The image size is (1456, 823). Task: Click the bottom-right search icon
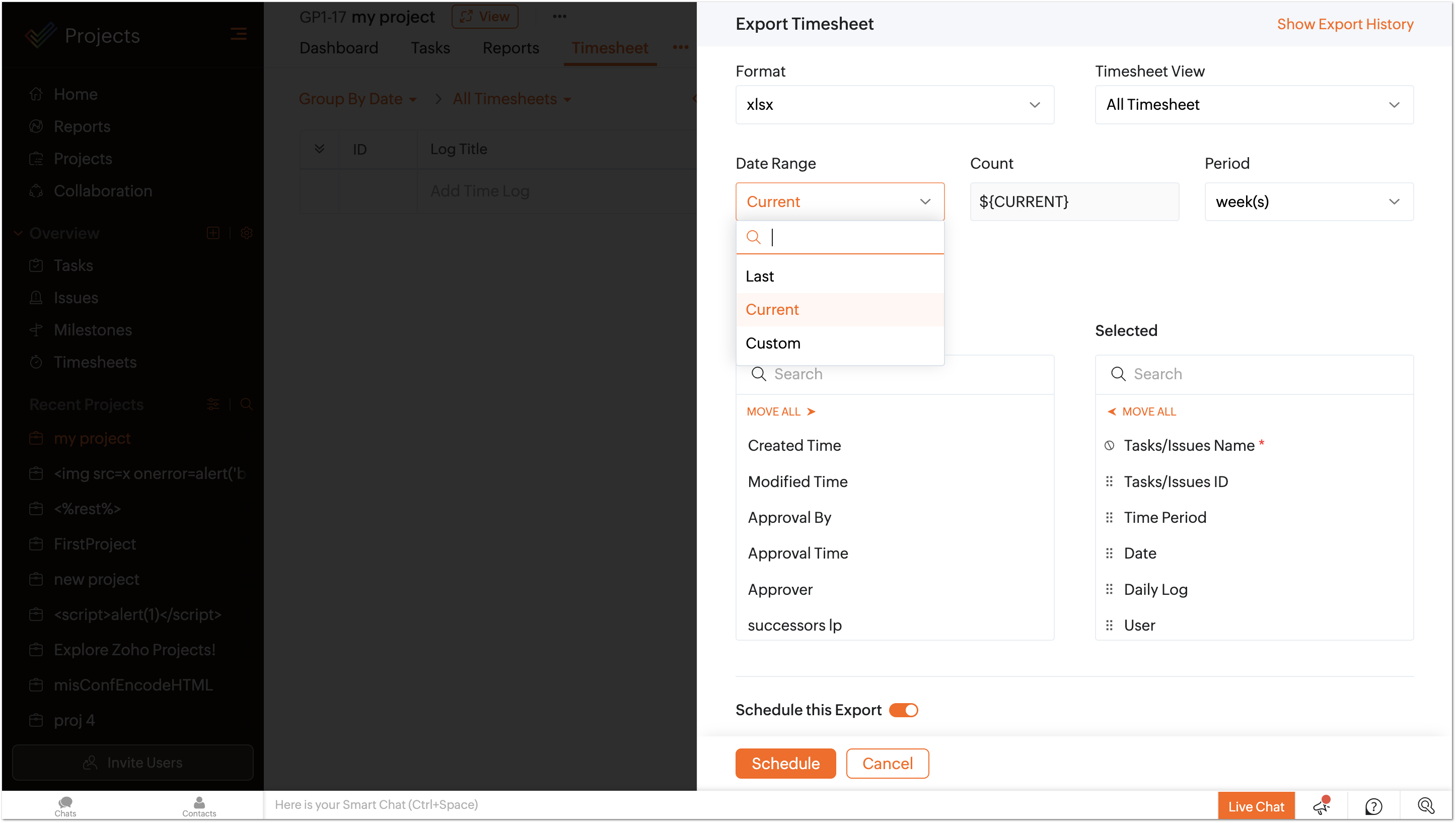(1425, 805)
